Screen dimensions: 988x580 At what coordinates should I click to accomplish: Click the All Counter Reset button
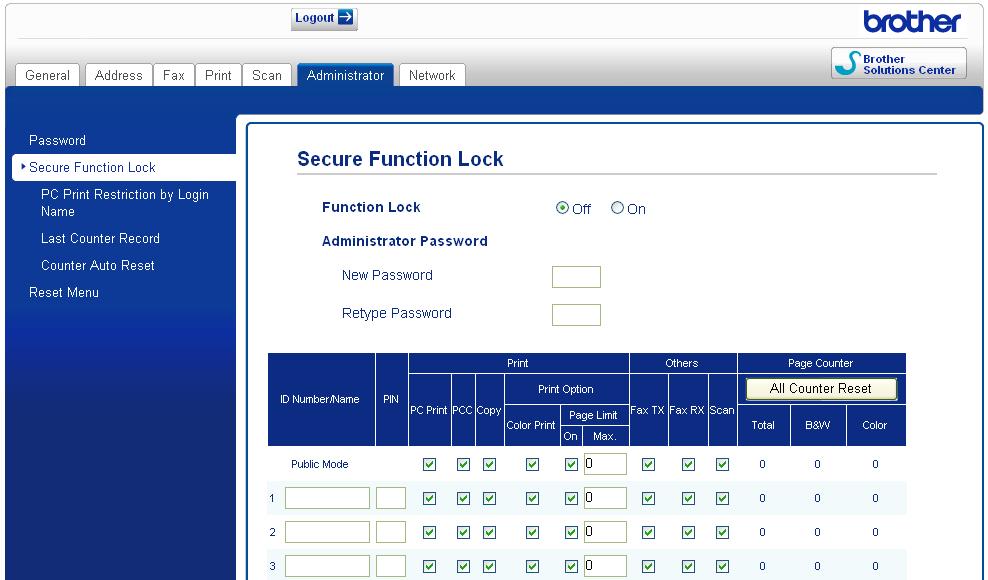(821, 389)
